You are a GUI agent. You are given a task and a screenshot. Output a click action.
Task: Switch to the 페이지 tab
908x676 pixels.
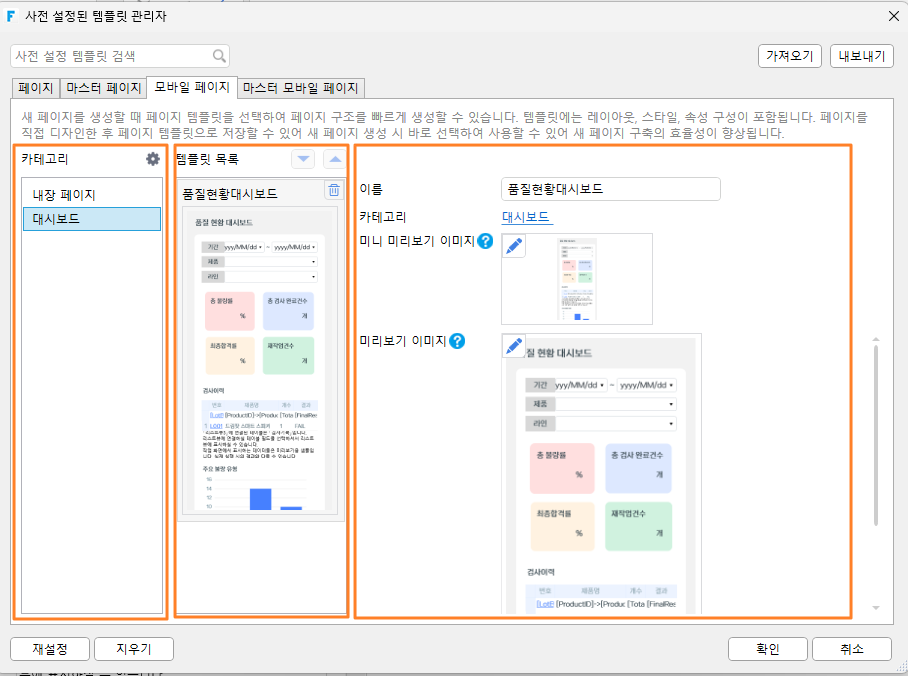35,88
